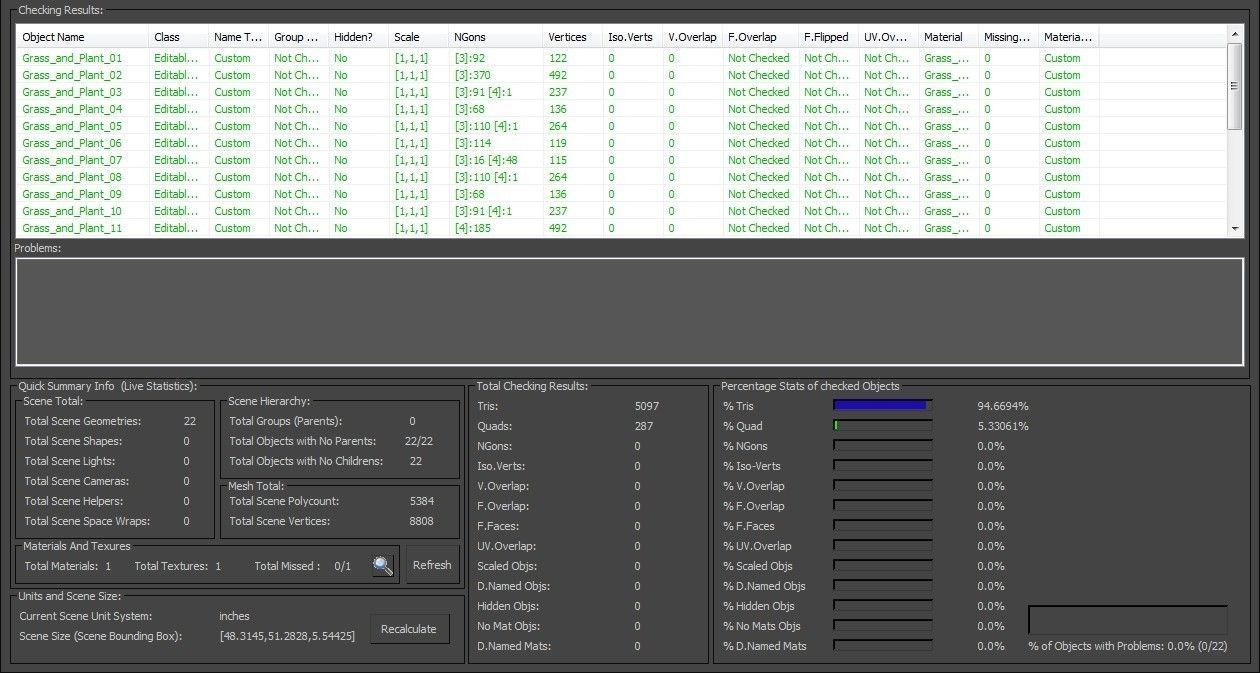This screenshot has width=1260, height=673.
Task: Click the Missing... column header
Action: (1009, 37)
